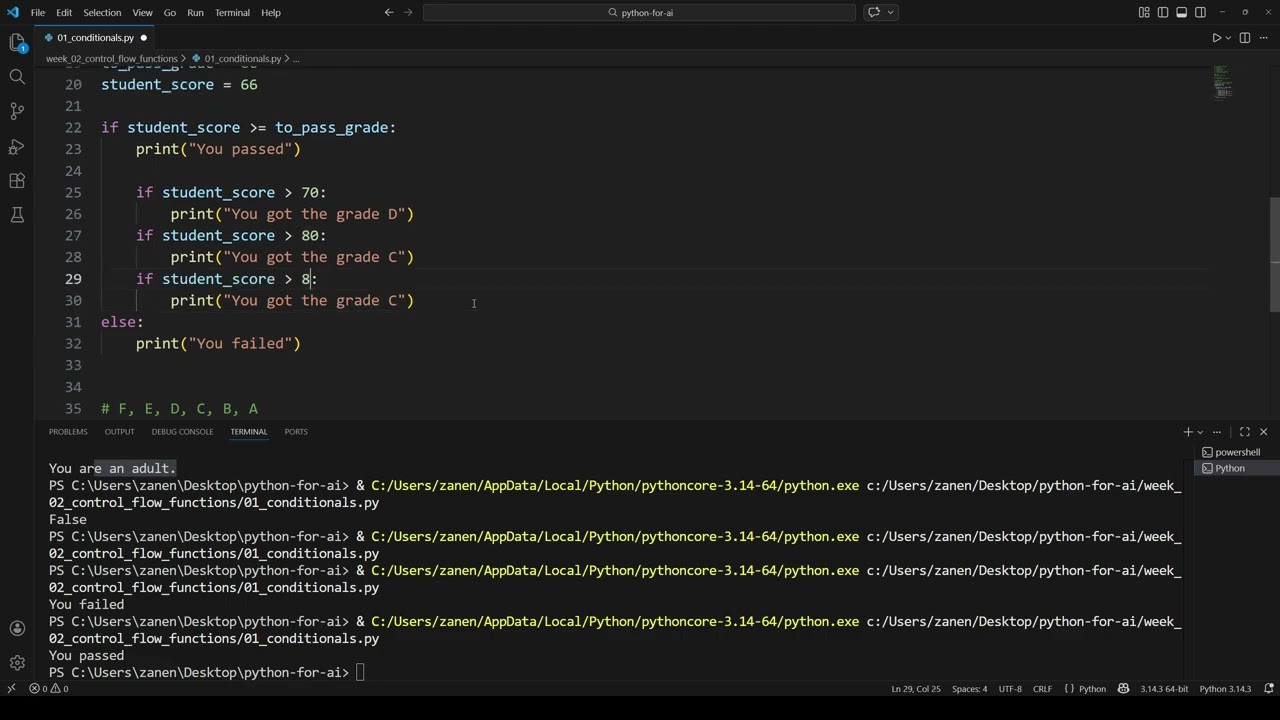Toggle the primary side bar visibility
Screen dimensions: 1280x720
tap(1163, 12)
